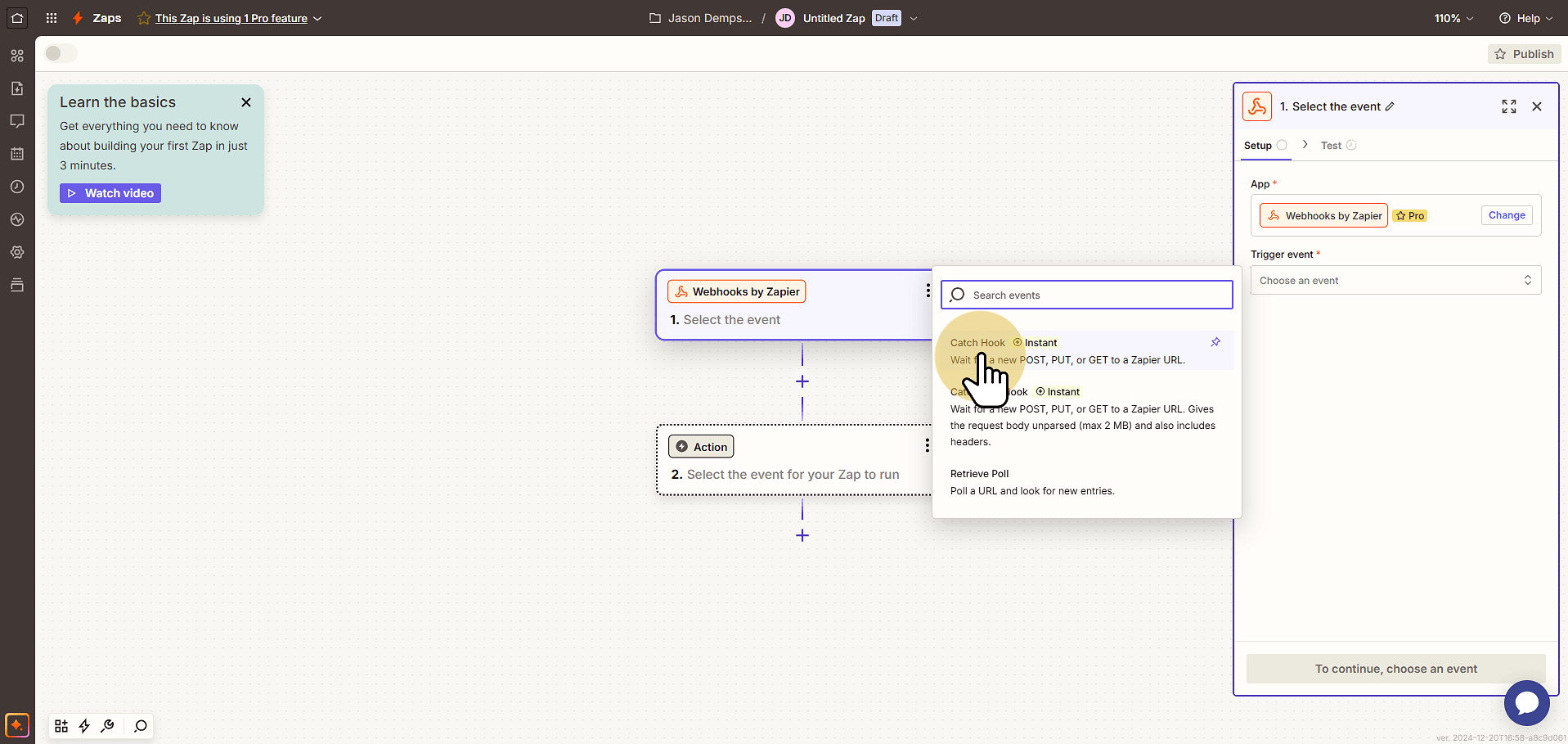1568x744 pixels.
Task: Open the settings gear in left sidebar
Action: coord(17,252)
